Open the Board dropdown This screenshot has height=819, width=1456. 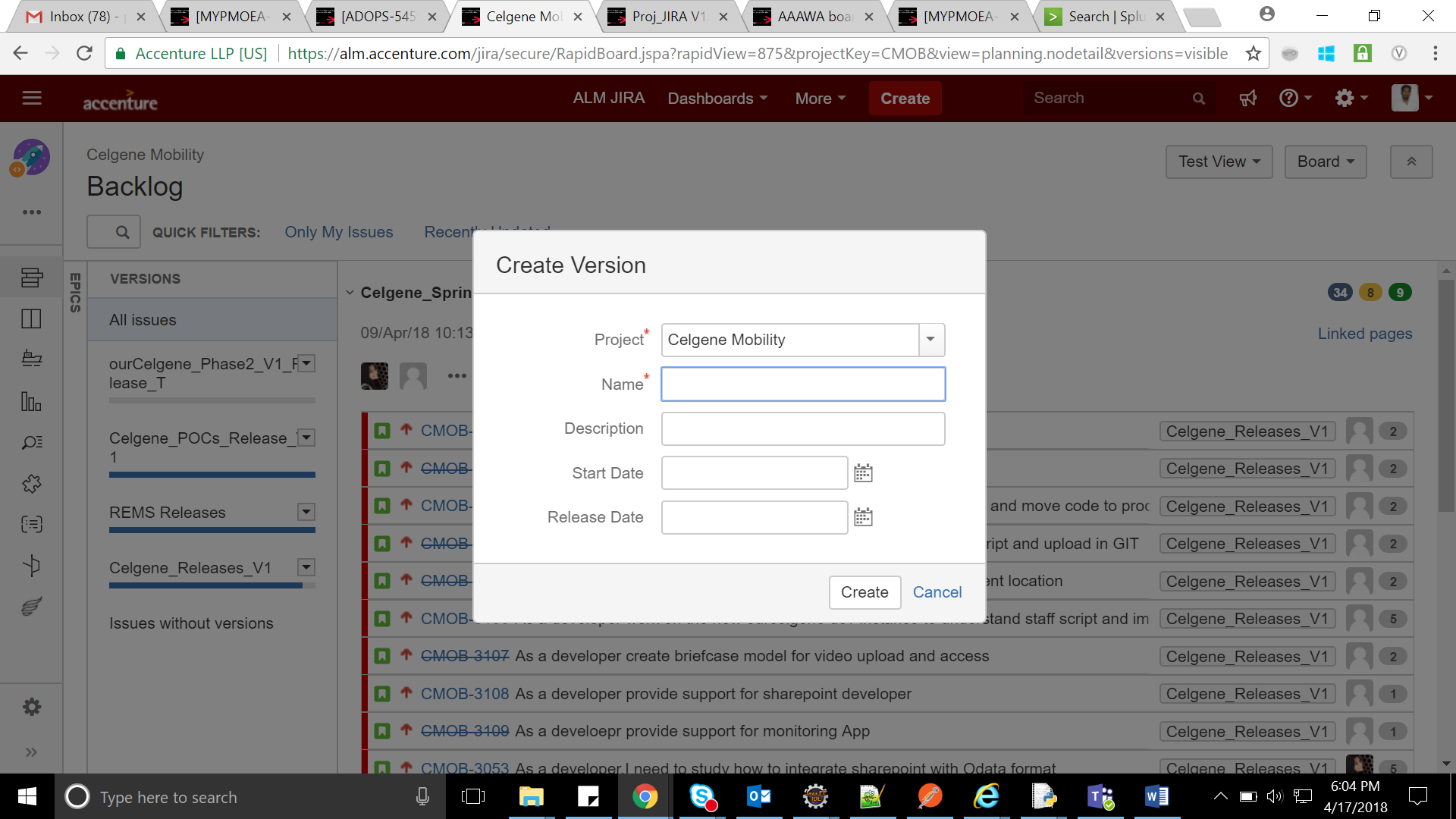[1326, 162]
